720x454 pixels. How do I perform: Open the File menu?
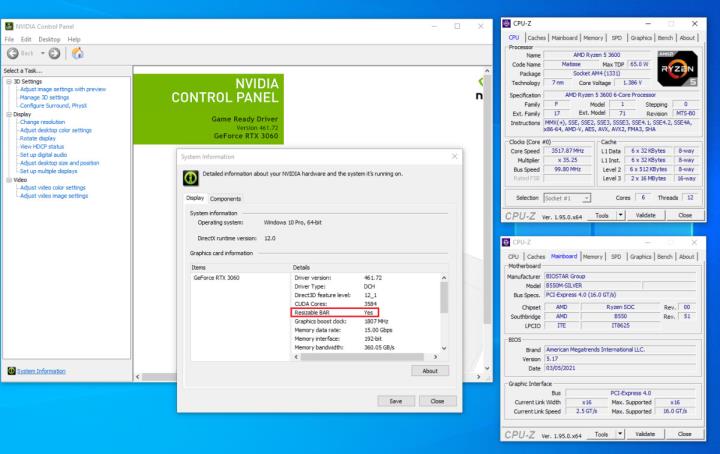tap(9, 39)
